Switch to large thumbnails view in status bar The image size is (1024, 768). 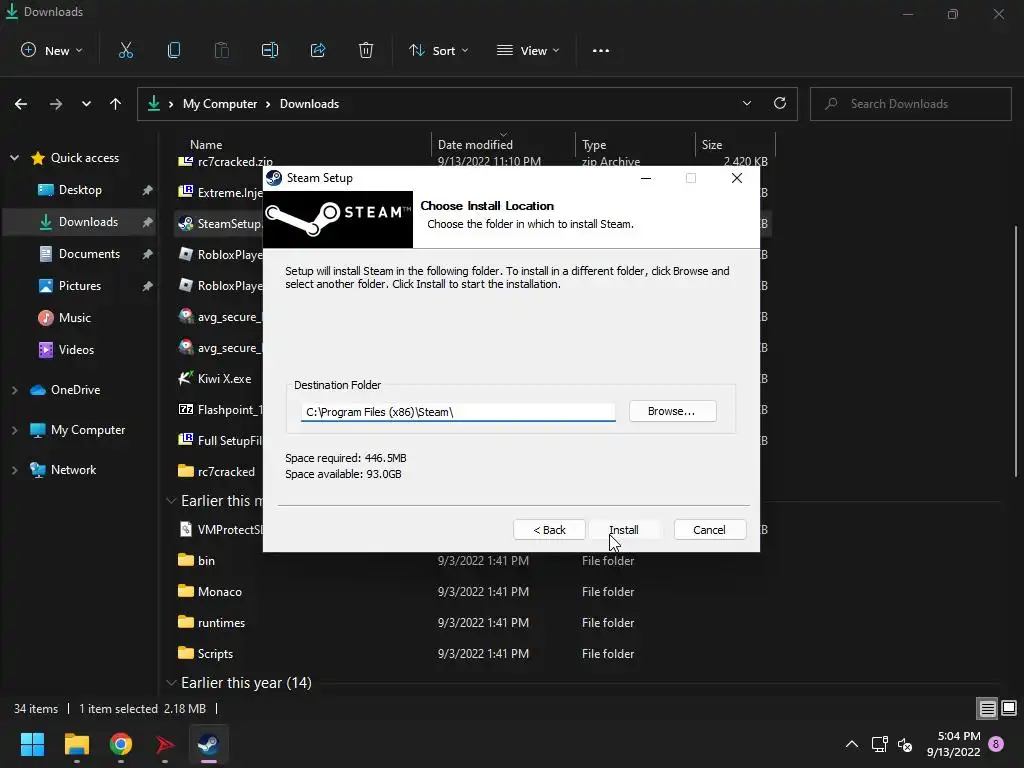[1009, 709]
